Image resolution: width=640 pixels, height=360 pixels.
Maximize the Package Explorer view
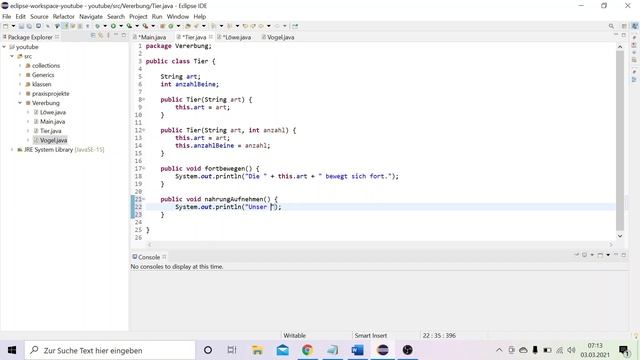tap(124, 36)
